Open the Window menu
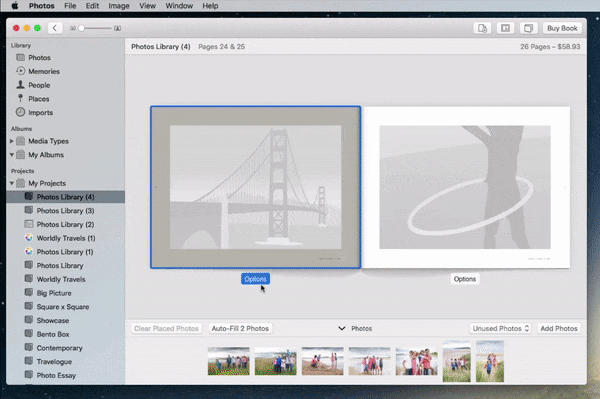Screen dimensions: 600x399 tap(179, 6)
